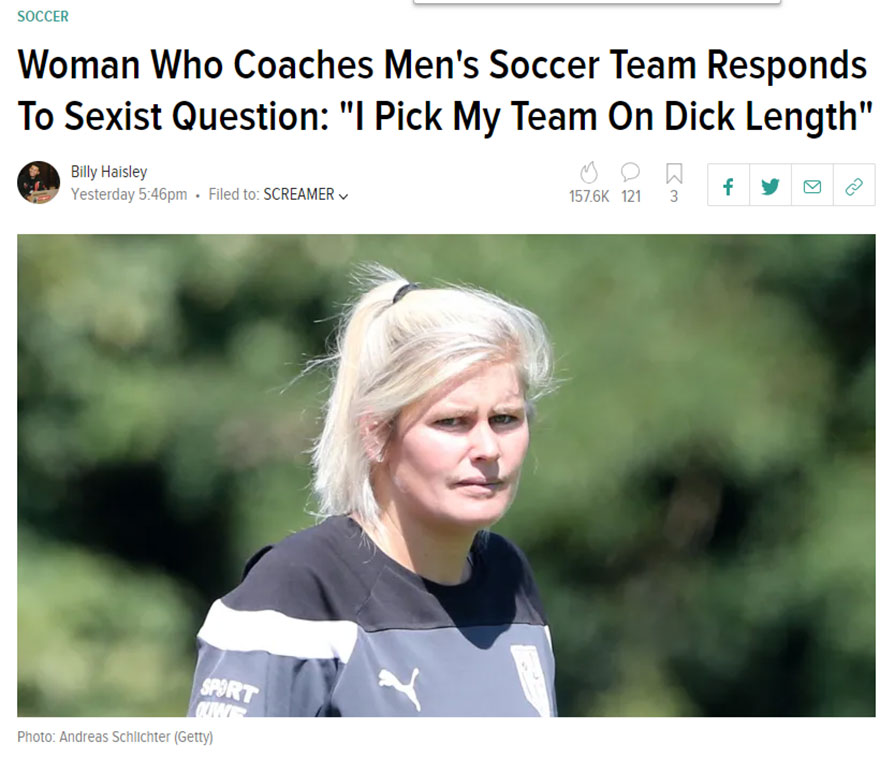The width and height of the screenshot is (880, 772).
Task: Copy the article link with chain icon
Action: pyautogui.click(x=853, y=186)
